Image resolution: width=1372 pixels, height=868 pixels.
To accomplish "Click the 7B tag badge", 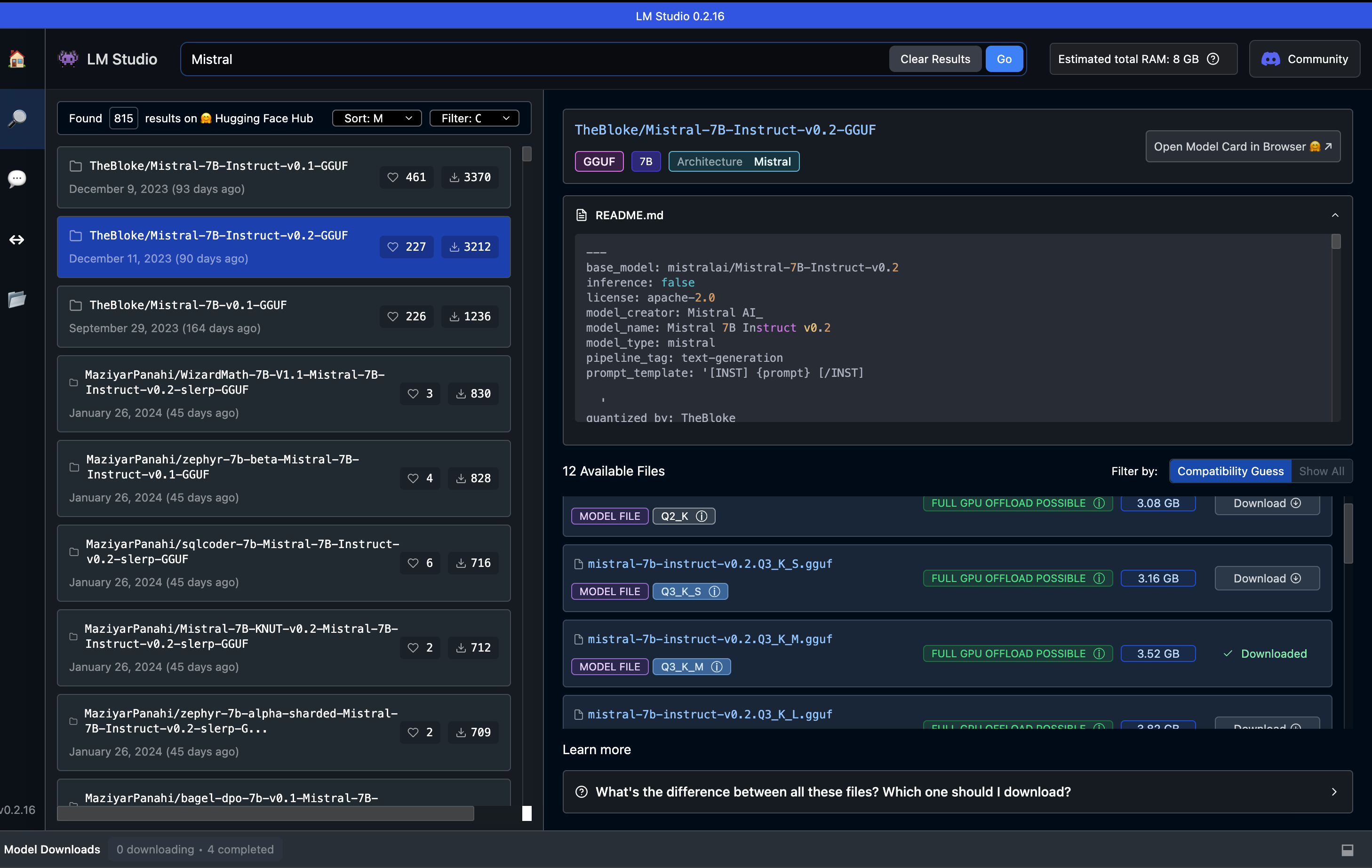I will pos(646,161).
